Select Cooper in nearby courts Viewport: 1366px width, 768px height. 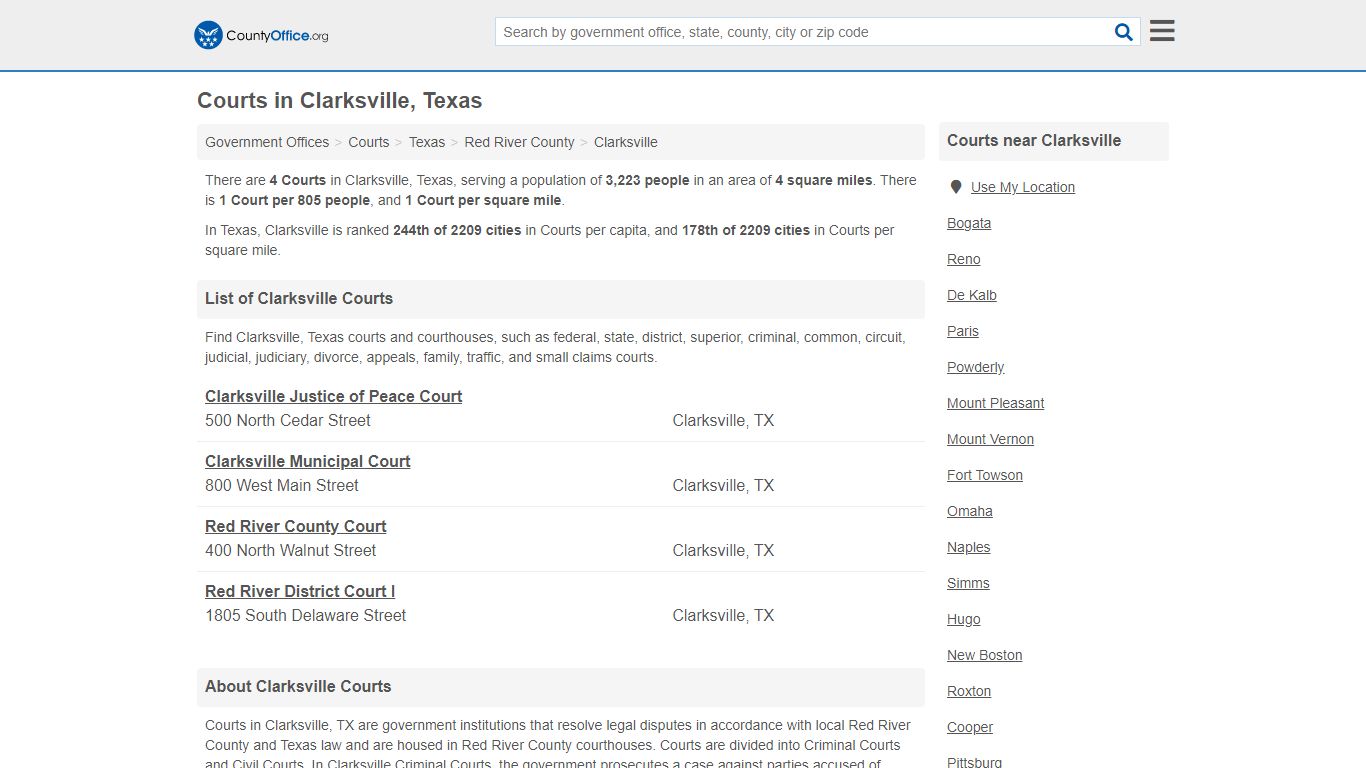[x=970, y=727]
